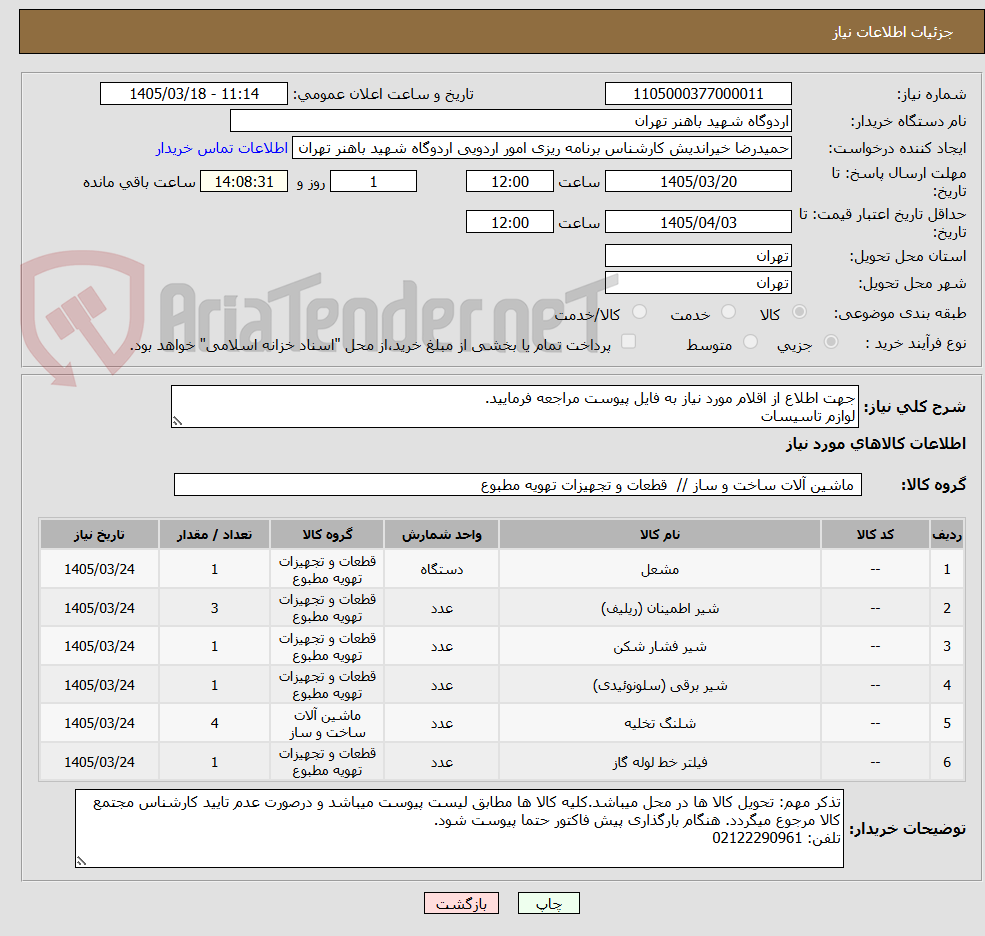Click the price validity date 1405/04/03
The image size is (985, 936).
pyautogui.click(x=698, y=222)
